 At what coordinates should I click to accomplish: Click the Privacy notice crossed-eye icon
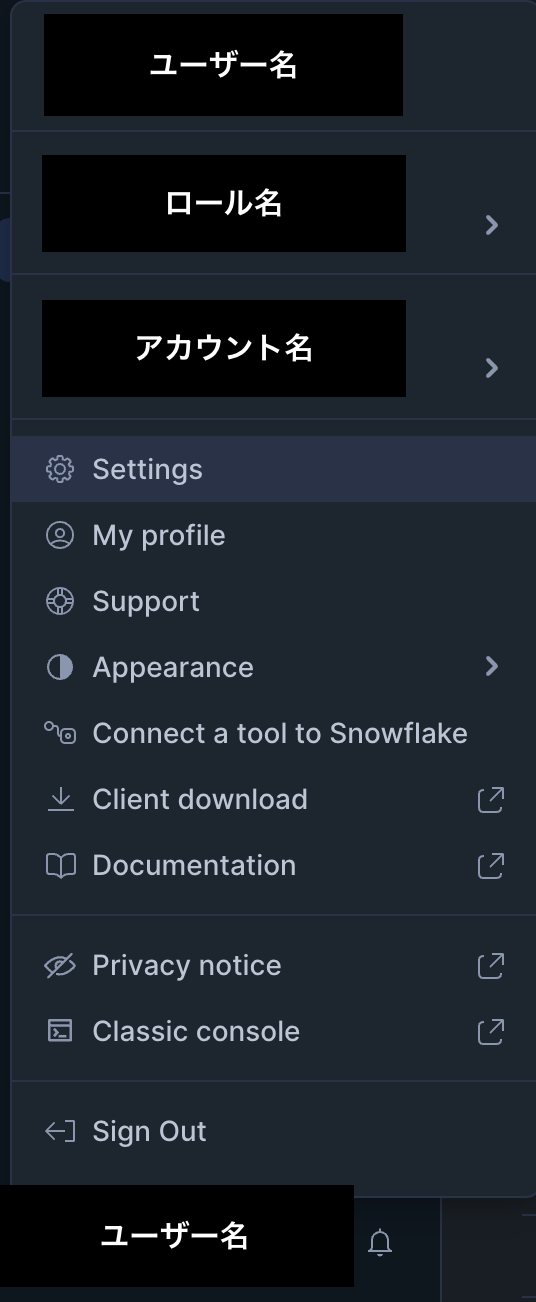click(x=60, y=965)
